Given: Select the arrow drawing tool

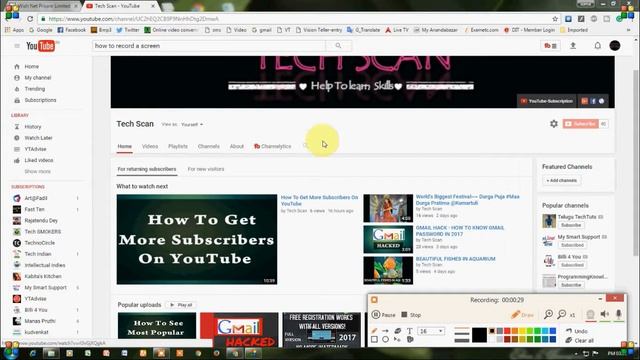Looking at the screenshot, I should pyautogui.click(x=385, y=331).
